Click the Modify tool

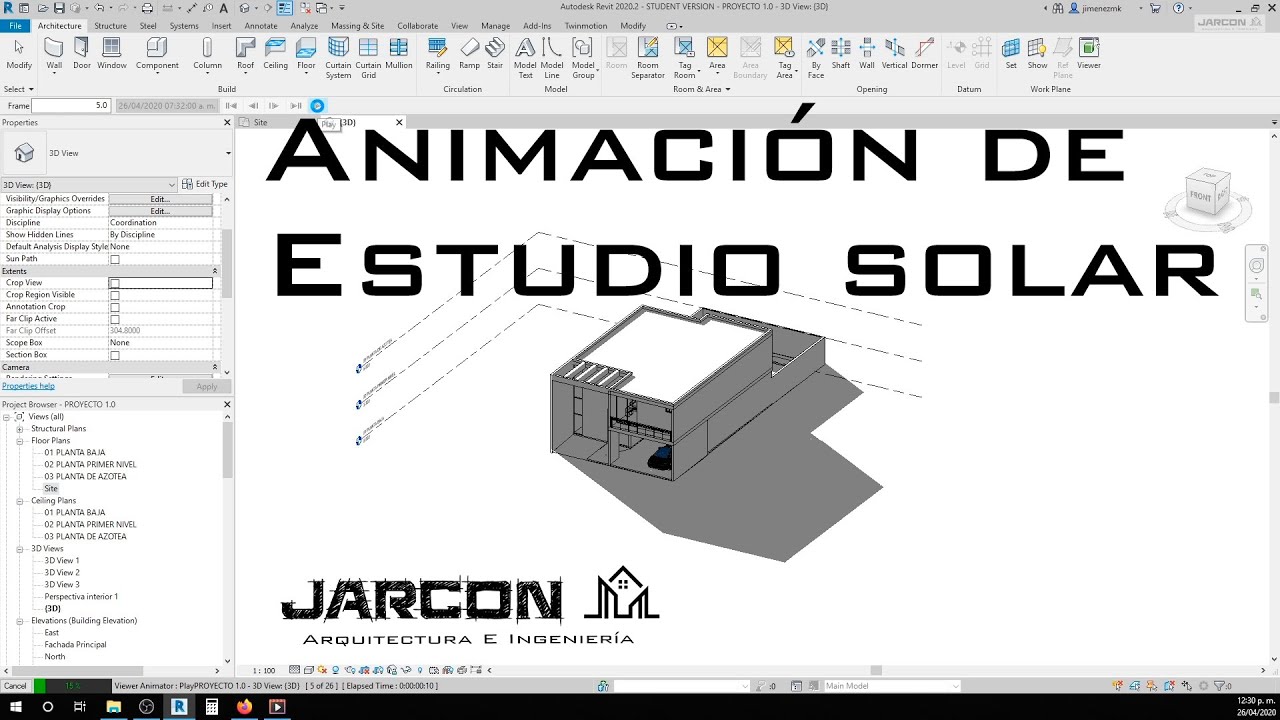19,53
